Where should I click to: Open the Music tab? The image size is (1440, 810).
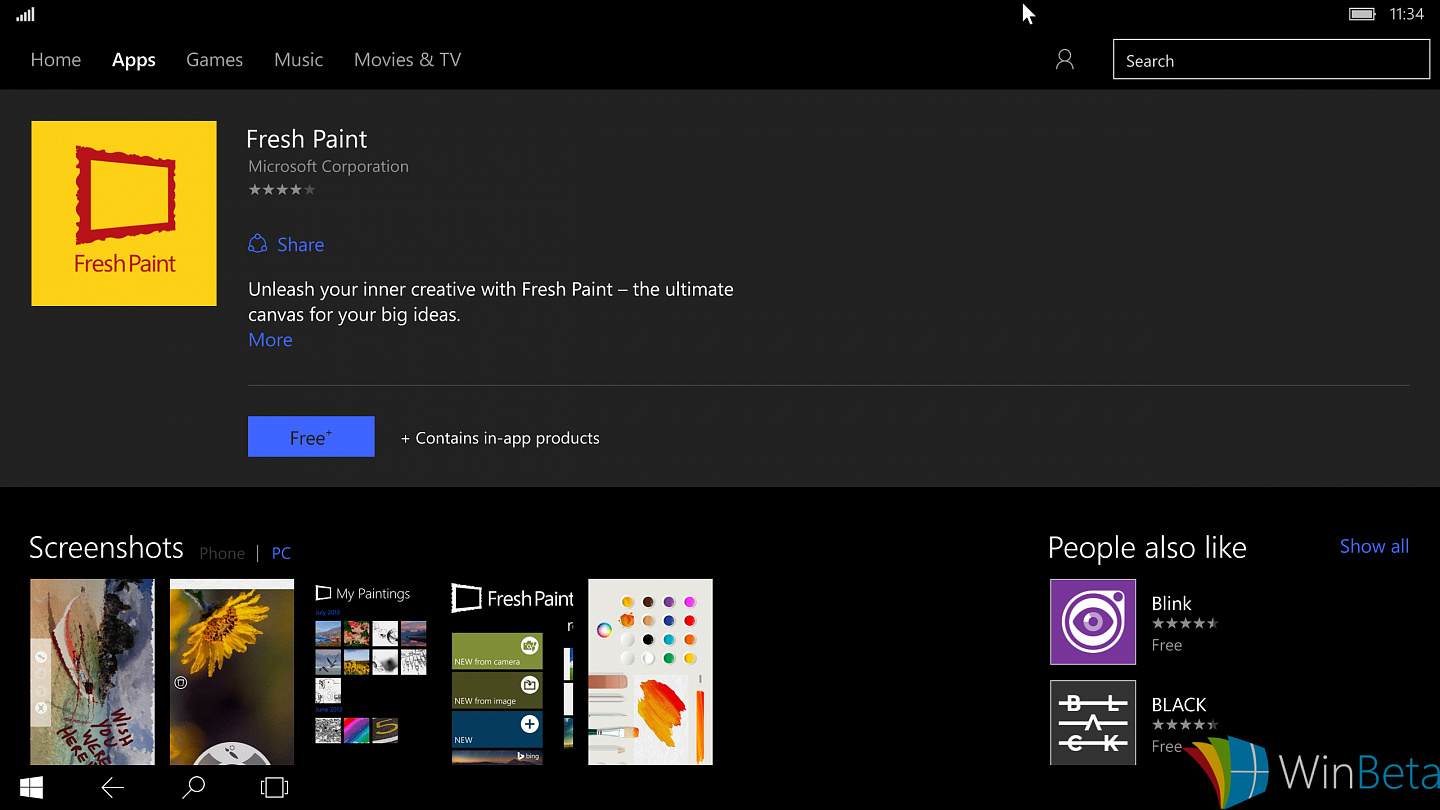[x=298, y=60]
